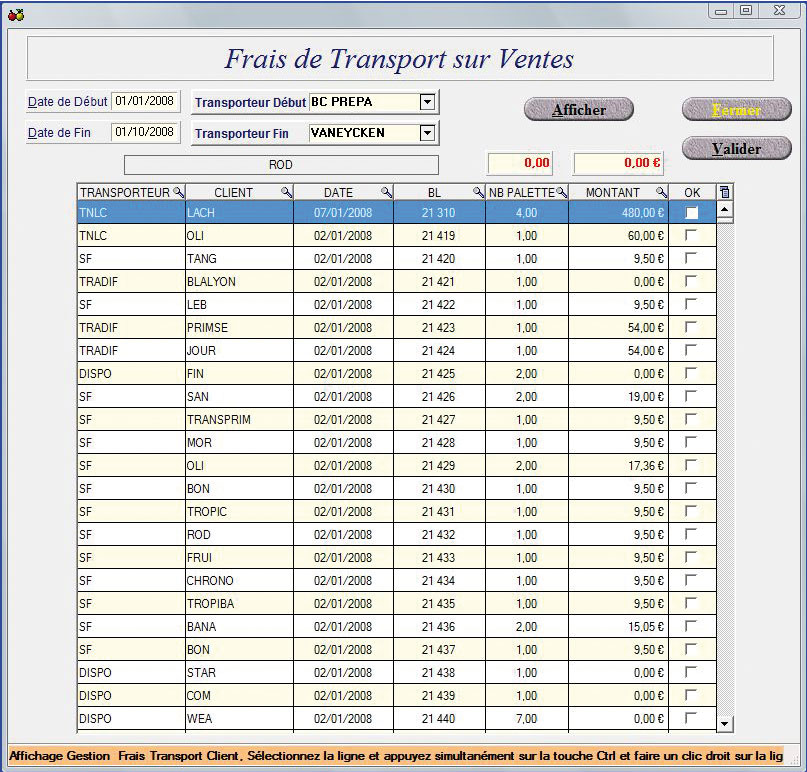Click the Transporteur Fin field showing VANEYCKEN
Image resolution: width=807 pixels, height=772 pixels.
coord(364,133)
